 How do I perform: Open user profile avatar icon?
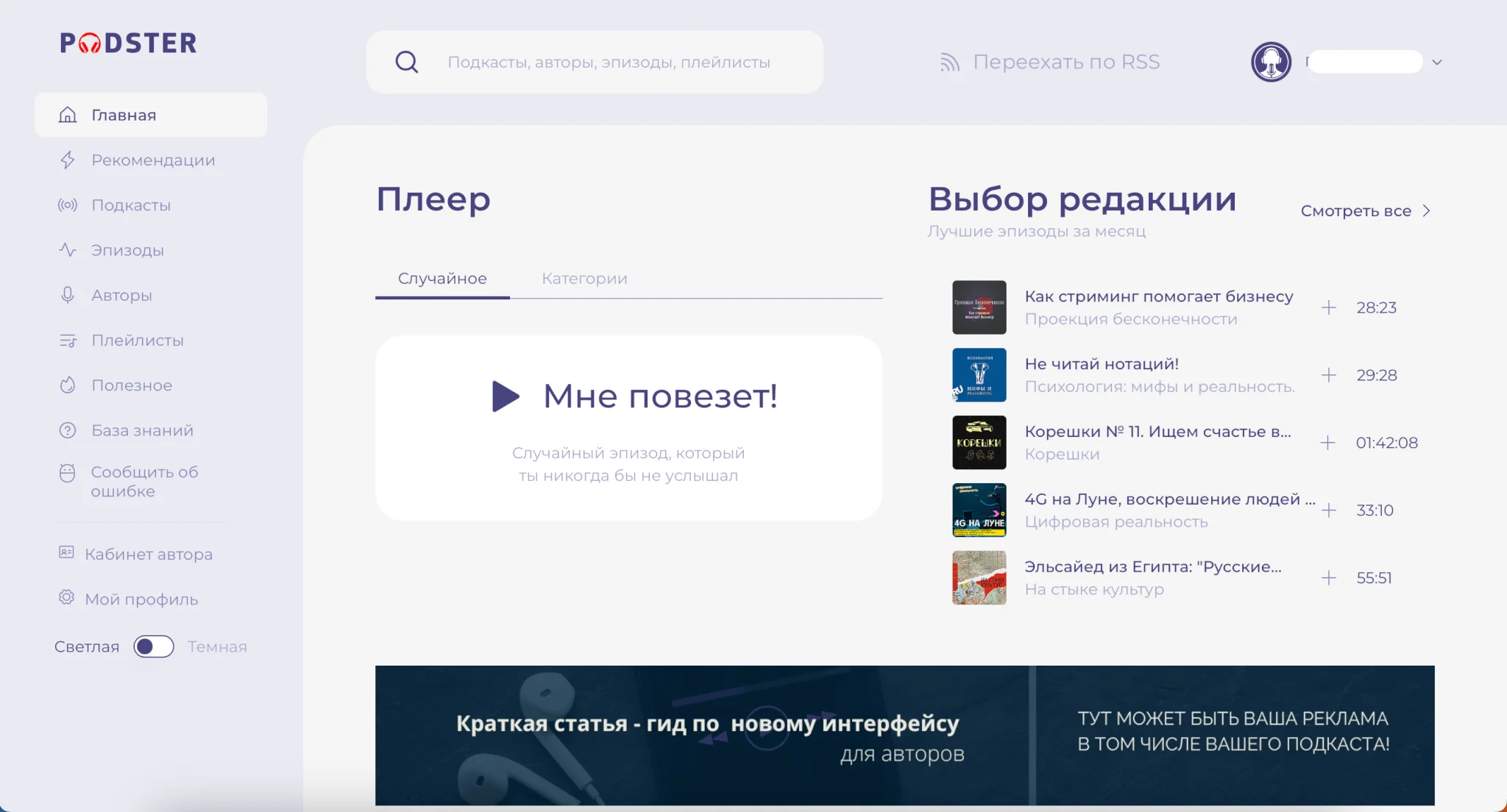click(x=1271, y=63)
